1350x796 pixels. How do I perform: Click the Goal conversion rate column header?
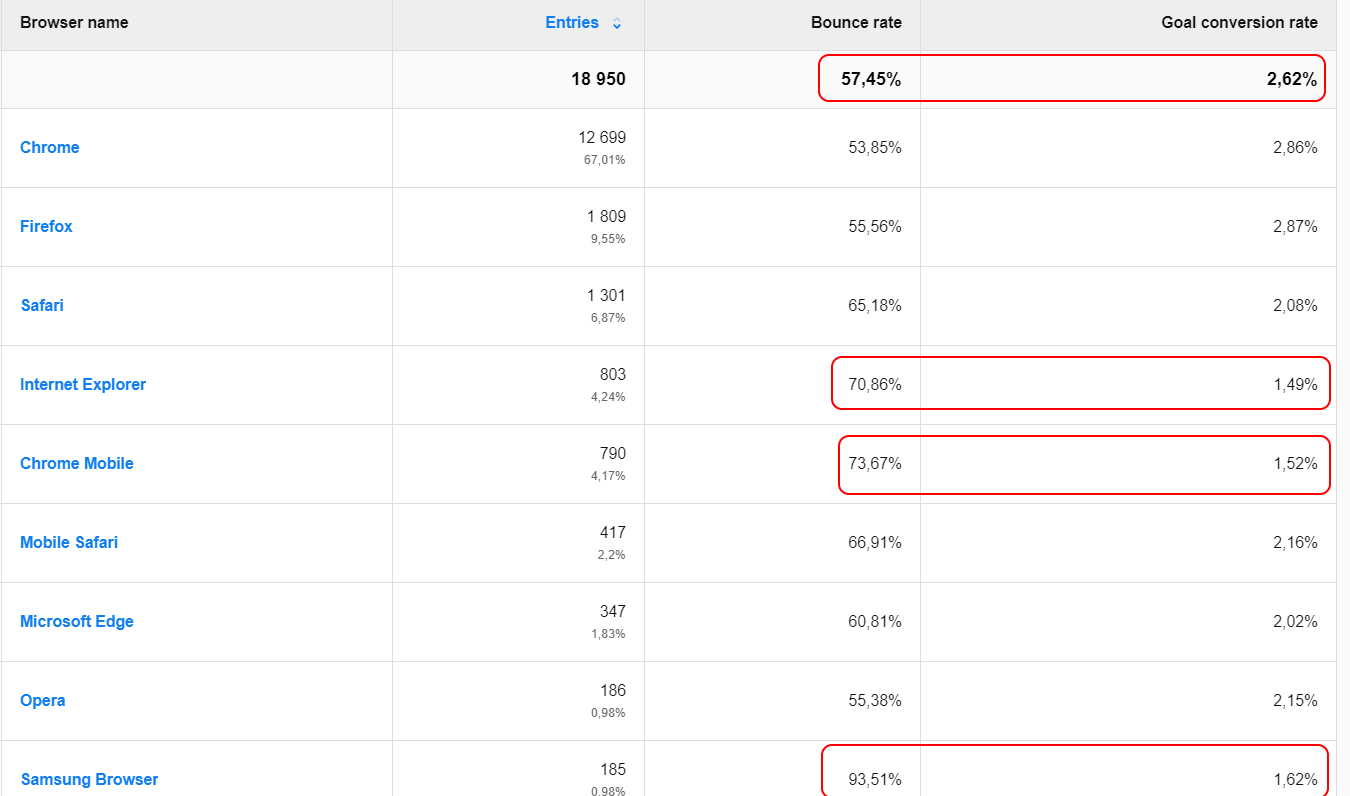1239,22
